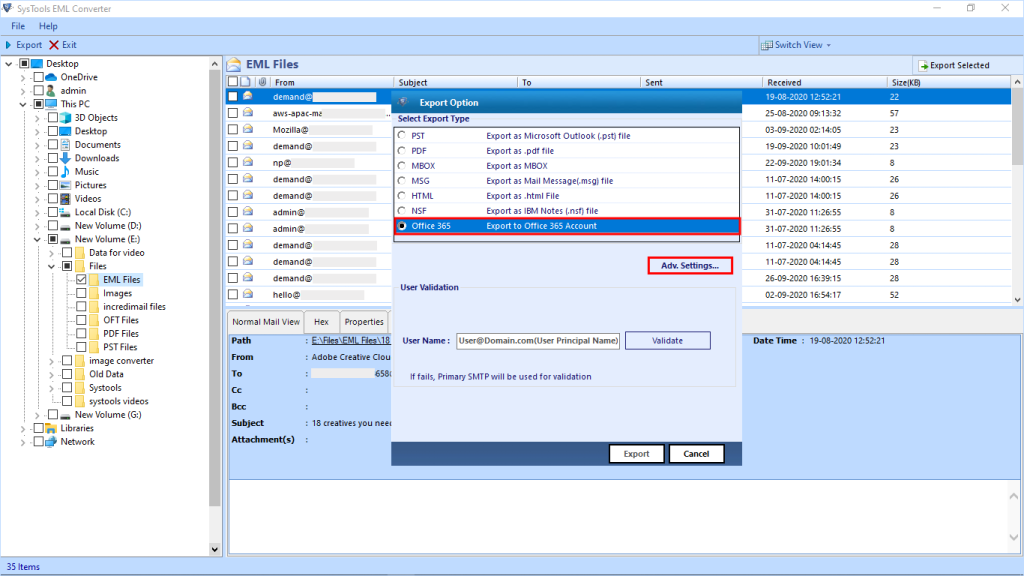Viewport: 1024px width, 576px height.
Task: Click envelope icon on aws-apac-ma row
Action: point(248,113)
